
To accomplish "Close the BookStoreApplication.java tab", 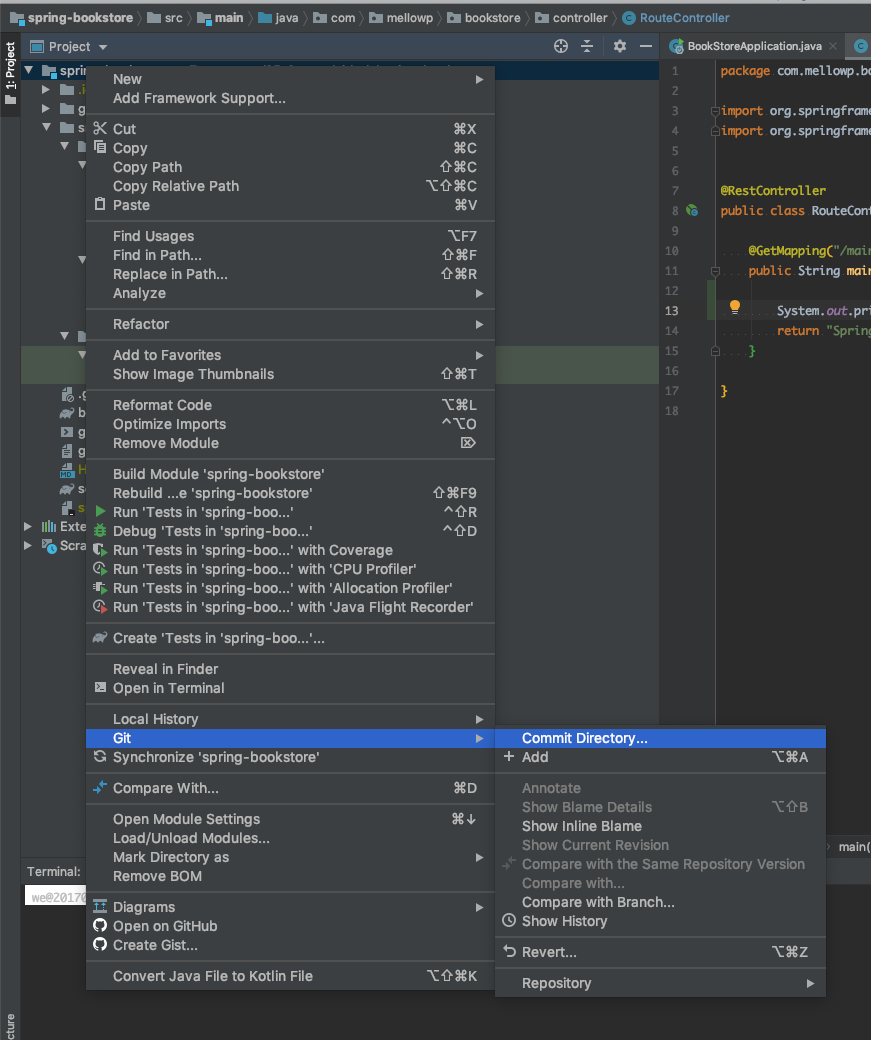I will 833,46.
